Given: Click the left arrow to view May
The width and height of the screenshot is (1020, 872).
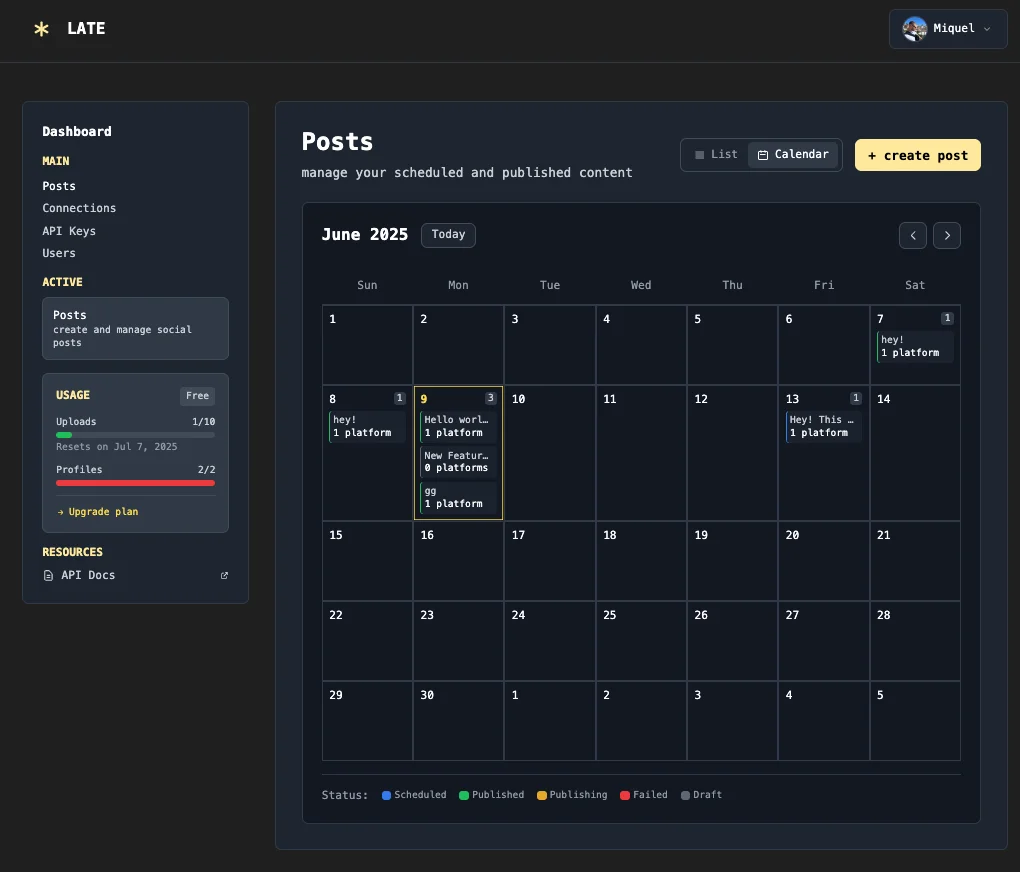Looking at the screenshot, I should click(912, 235).
